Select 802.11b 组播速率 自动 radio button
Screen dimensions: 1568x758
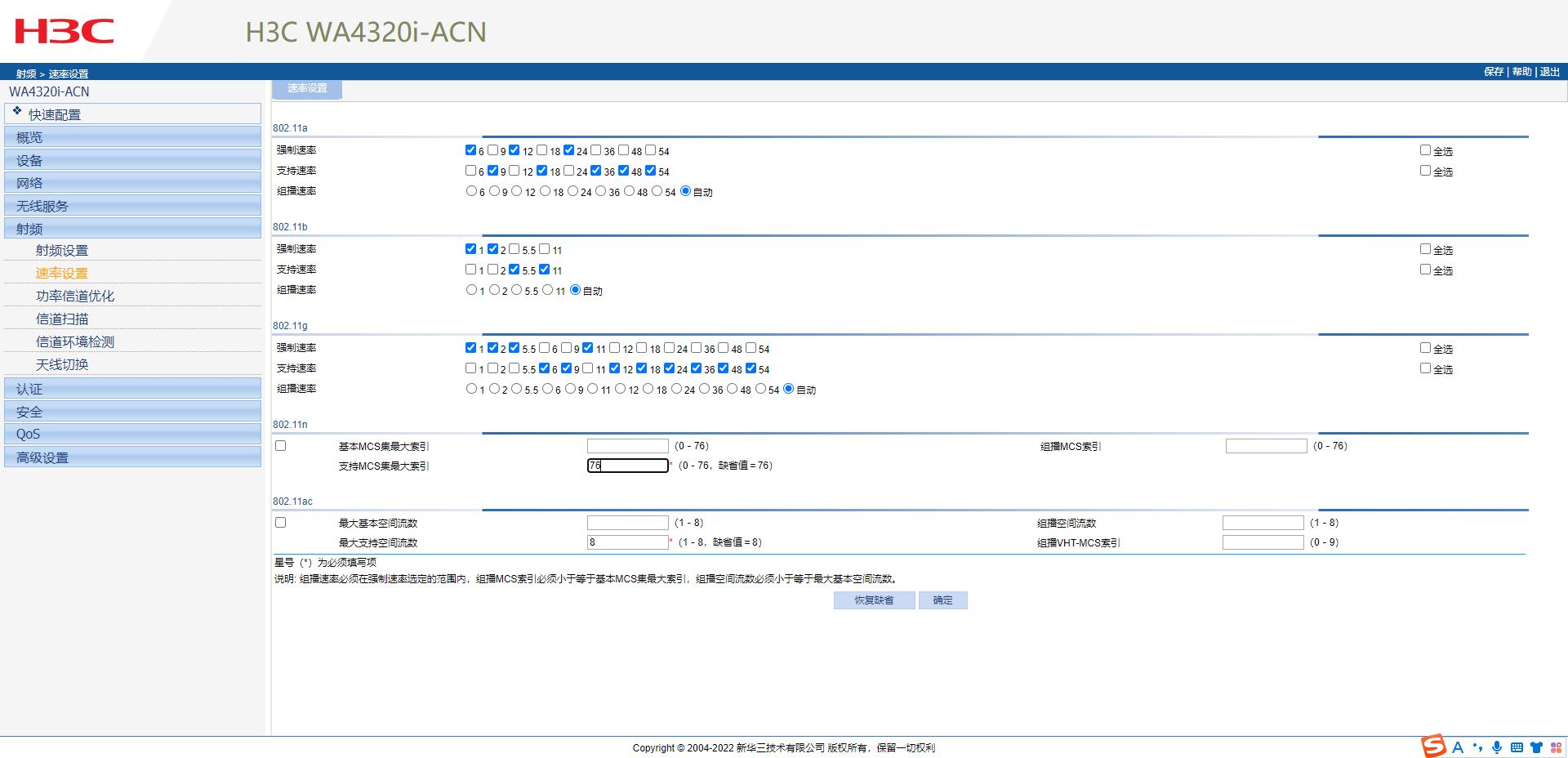(576, 290)
